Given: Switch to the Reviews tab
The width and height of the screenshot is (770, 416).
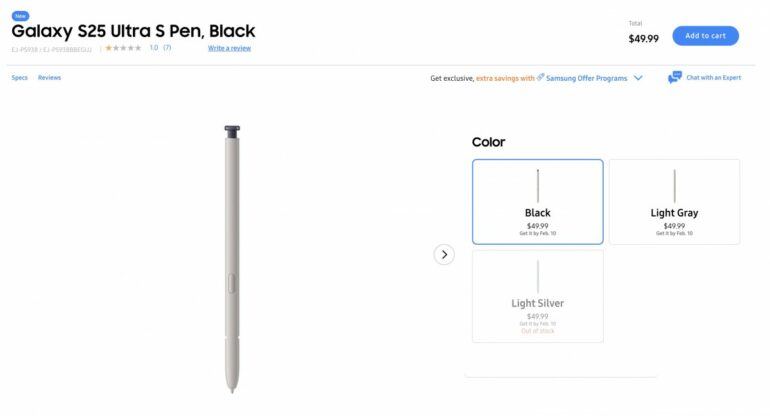Looking at the screenshot, I should click(x=50, y=78).
